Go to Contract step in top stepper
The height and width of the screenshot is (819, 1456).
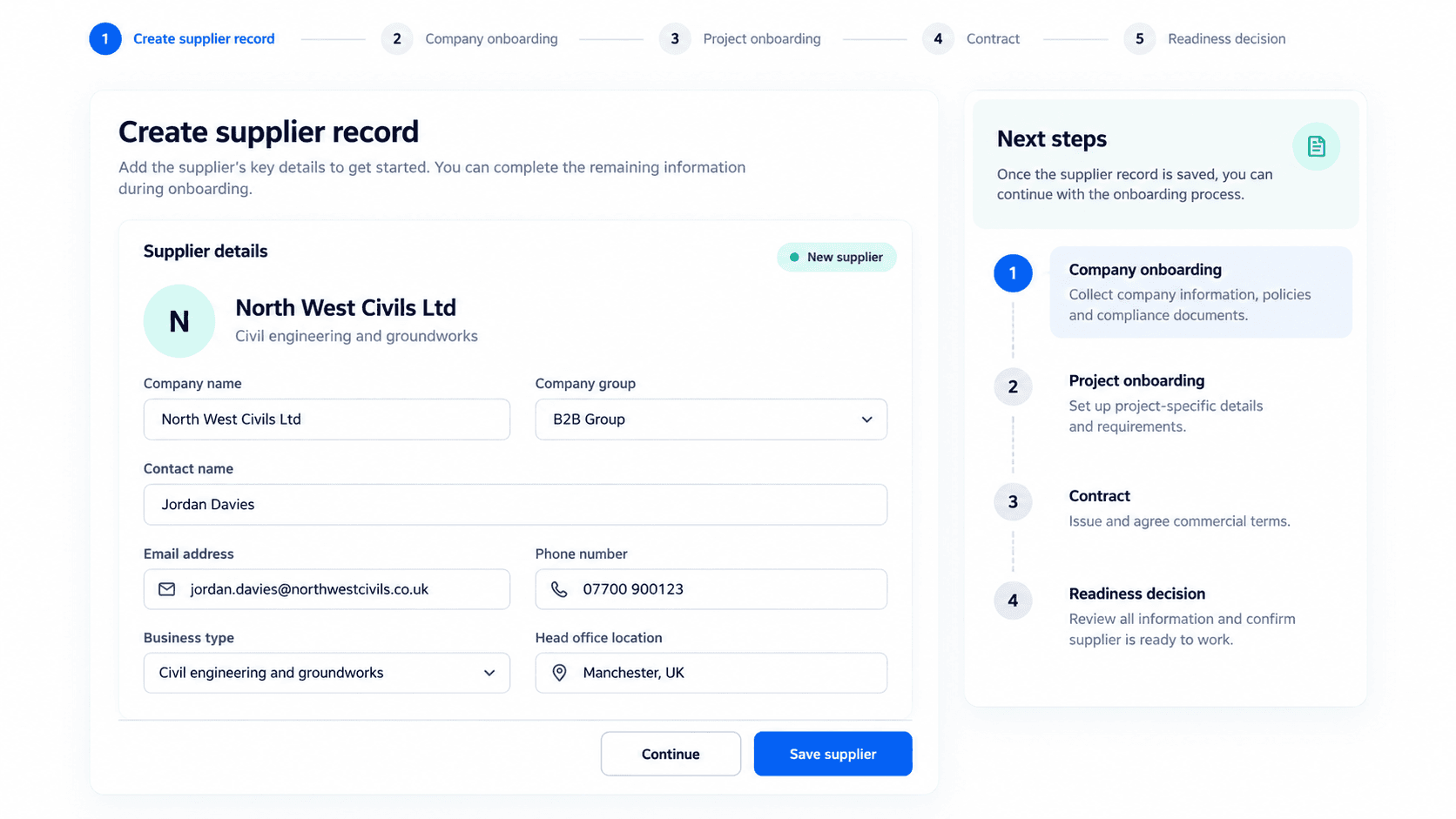coord(993,39)
